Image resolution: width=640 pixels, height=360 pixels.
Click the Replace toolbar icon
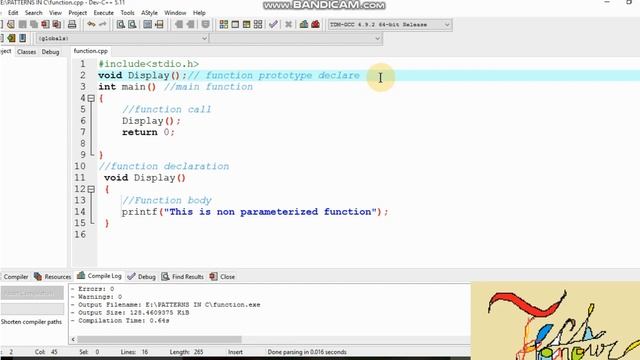(132, 24)
